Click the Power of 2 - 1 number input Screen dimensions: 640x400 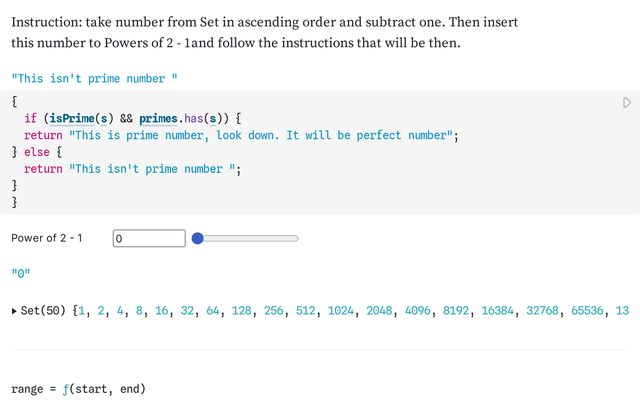coord(148,238)
